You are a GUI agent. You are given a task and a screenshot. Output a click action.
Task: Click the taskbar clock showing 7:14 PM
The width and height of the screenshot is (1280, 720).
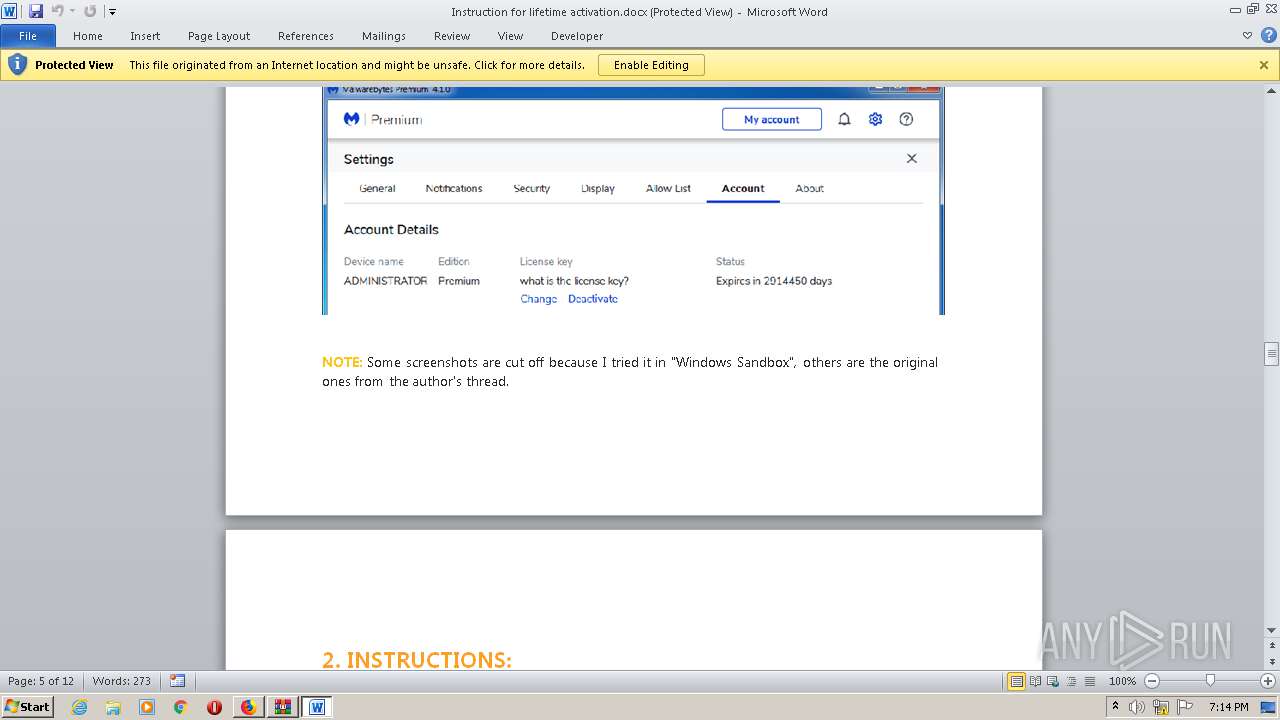[1228, 707]
